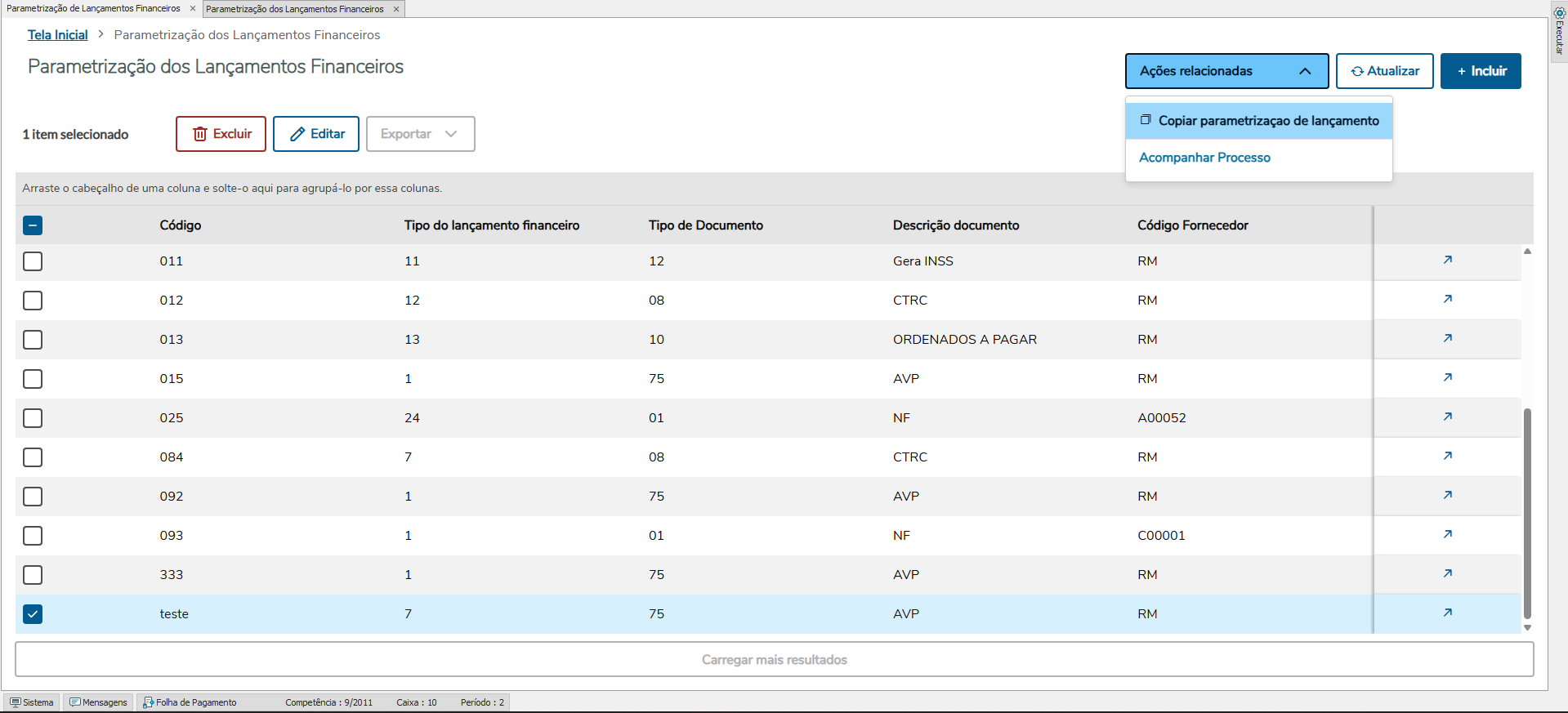Image resolution: width=1568 pixels, height=713 pixels.
Task: Check the box for row 084
Action: coord(33,457)
